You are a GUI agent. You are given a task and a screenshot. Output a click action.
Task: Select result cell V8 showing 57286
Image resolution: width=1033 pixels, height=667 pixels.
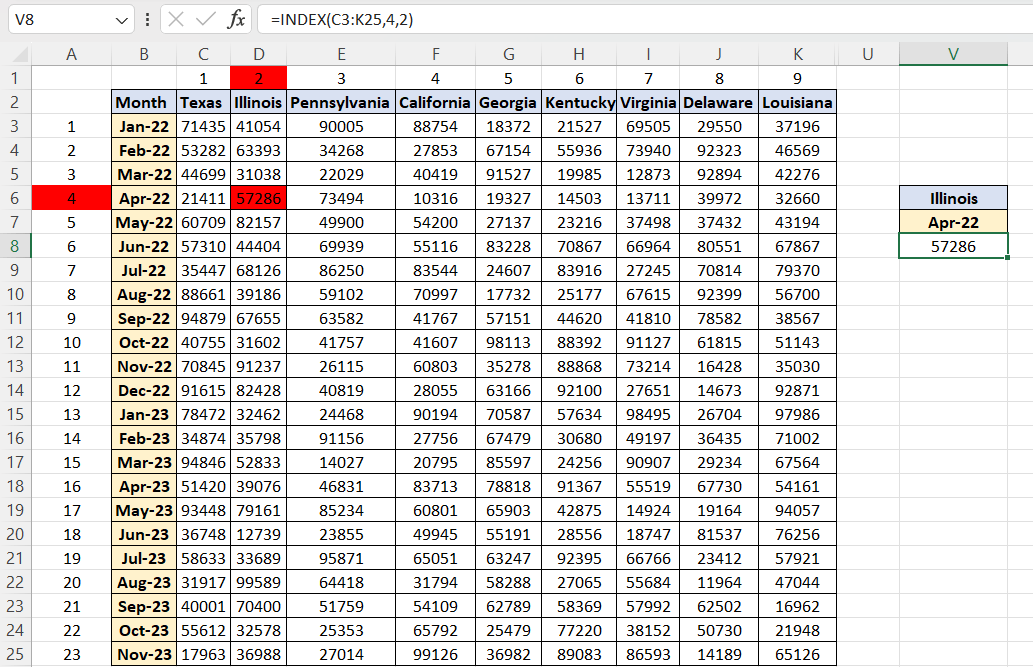(x=953, y=246)
